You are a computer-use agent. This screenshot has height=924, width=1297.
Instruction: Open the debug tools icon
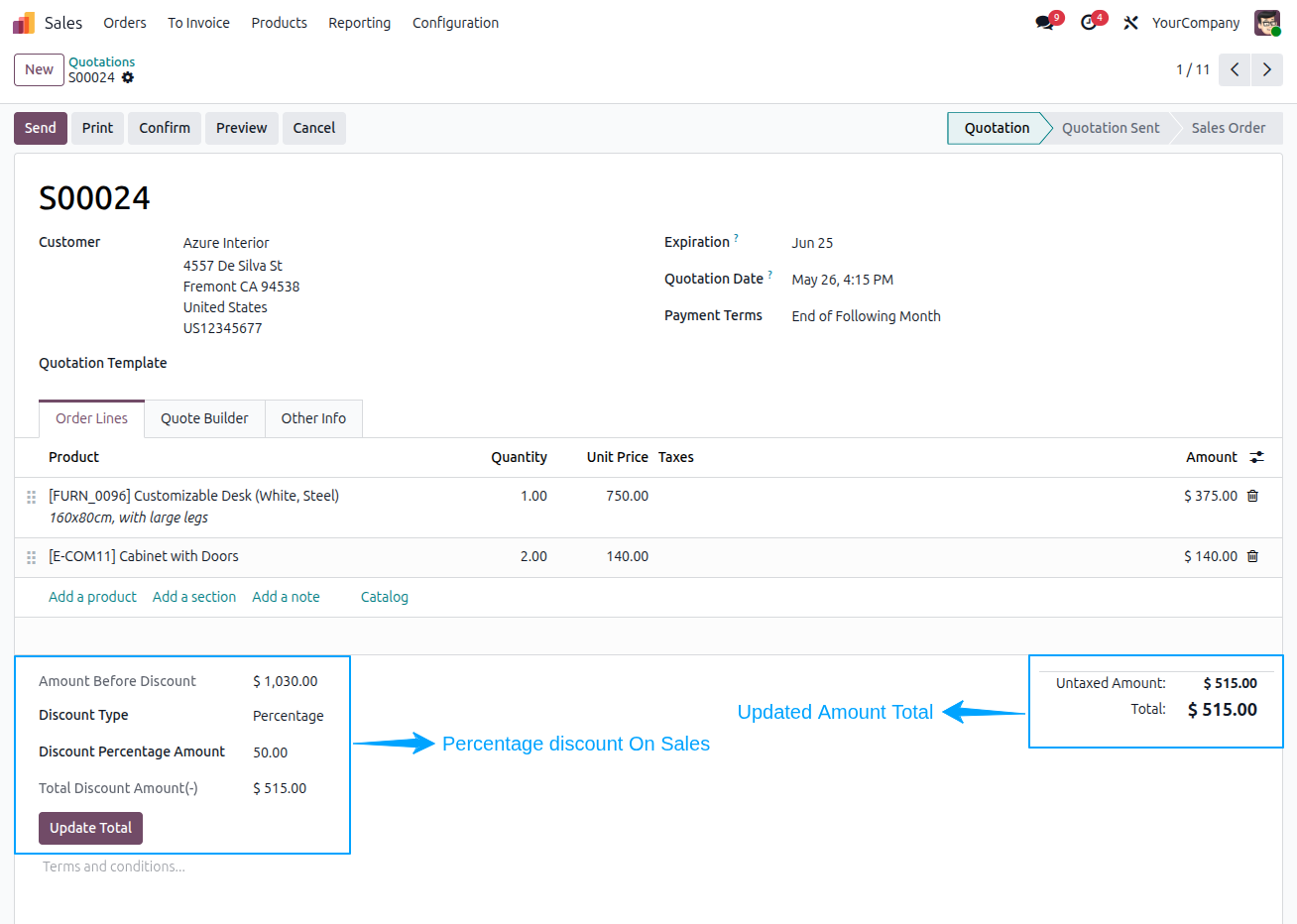click(1130, 23)
